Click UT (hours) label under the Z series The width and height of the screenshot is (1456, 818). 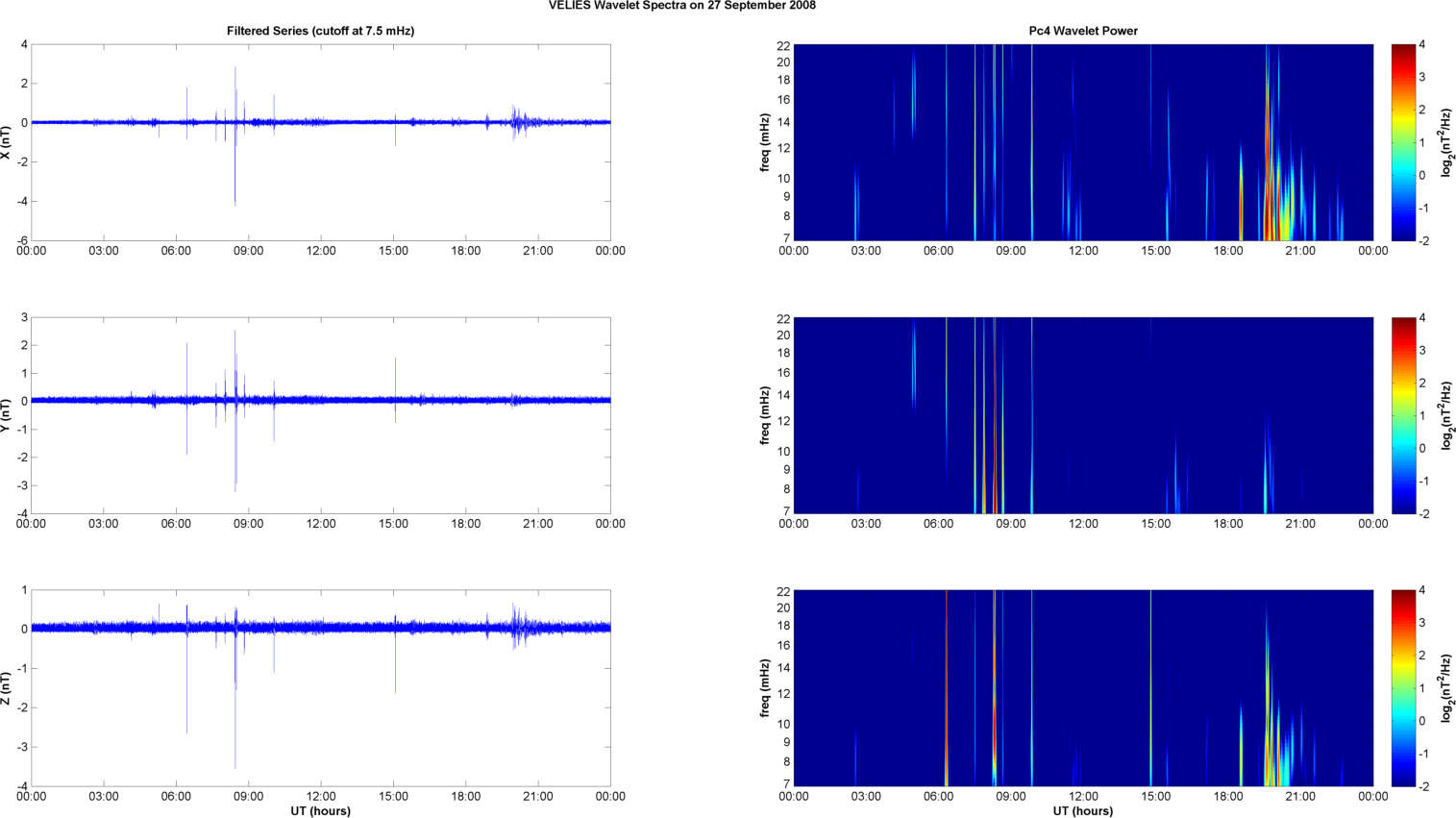point(320,810)
